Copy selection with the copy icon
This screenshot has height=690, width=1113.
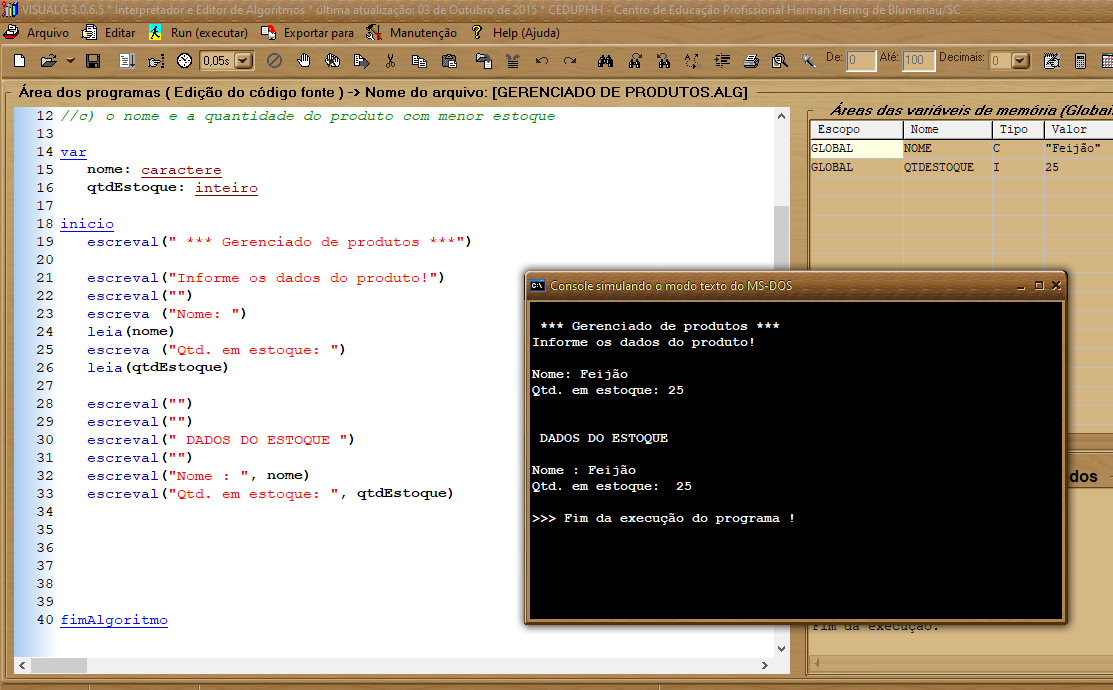(420, 61)
